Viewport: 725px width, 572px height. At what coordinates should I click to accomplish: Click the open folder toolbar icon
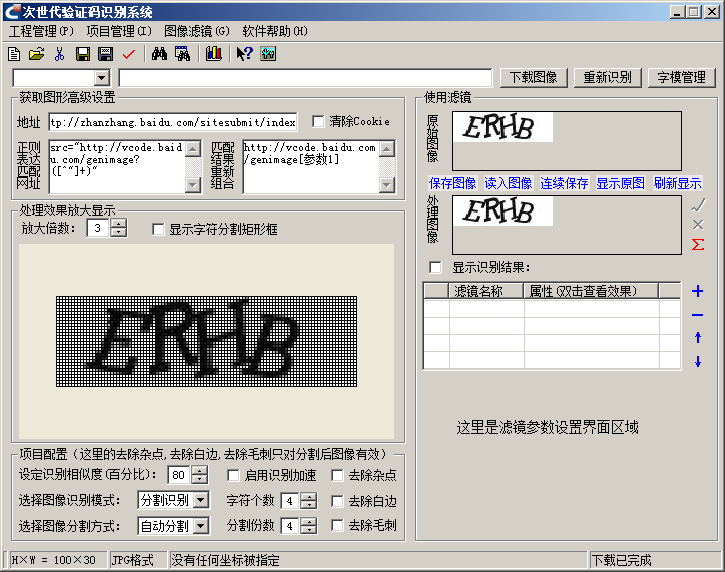pos(36,54)
